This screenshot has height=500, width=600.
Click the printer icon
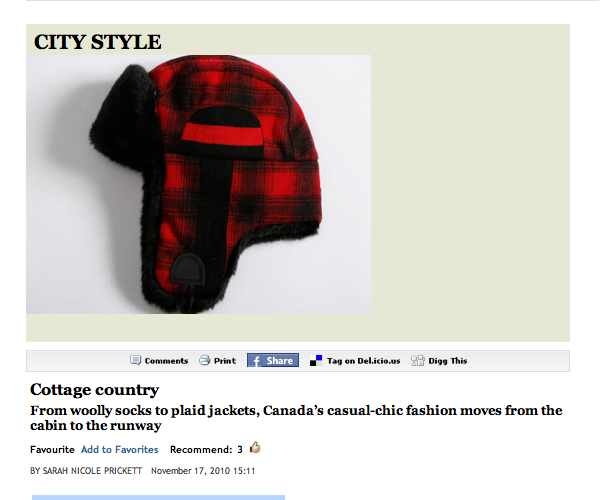[205, 360]
